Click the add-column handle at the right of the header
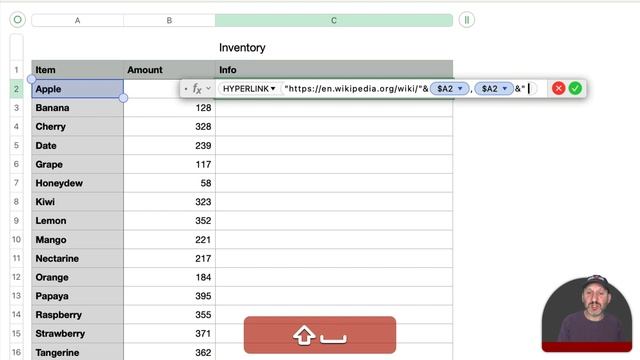Image resolution: width=640 pixels, height=360 pixels. coord(467,20)
